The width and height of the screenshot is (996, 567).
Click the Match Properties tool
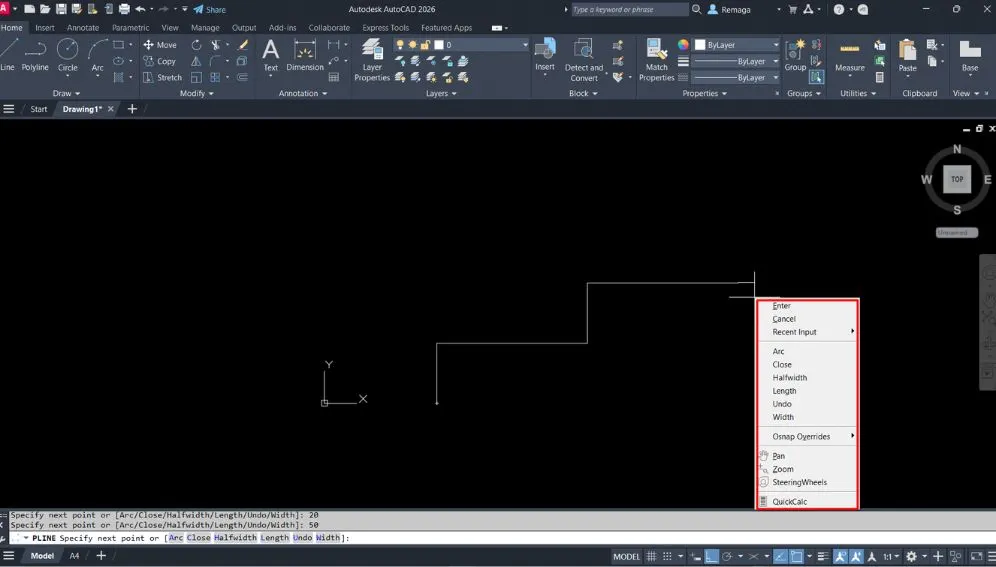(656, 58)
